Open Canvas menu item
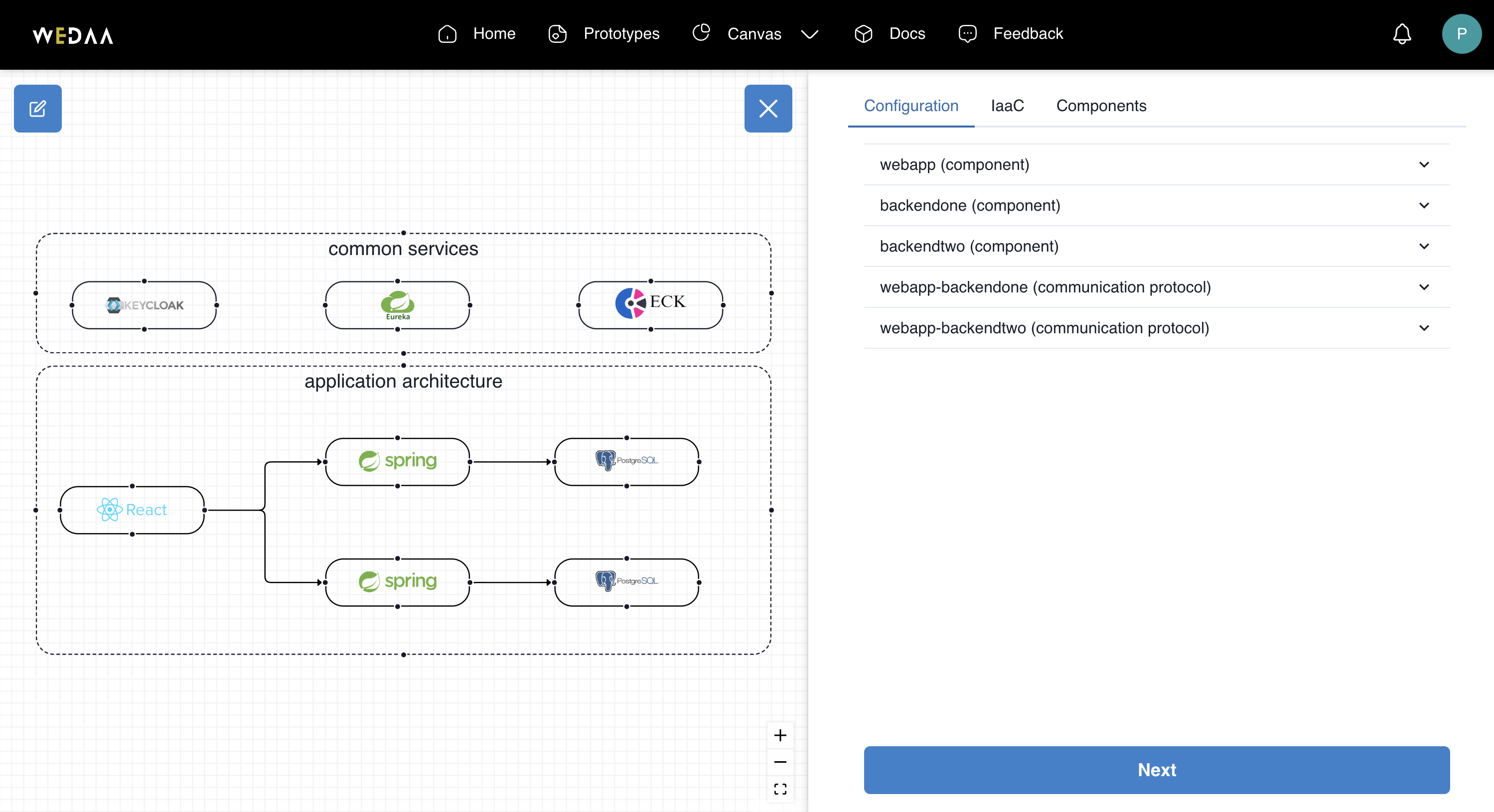Viewport: 1494px width, 812px height. 754,34
